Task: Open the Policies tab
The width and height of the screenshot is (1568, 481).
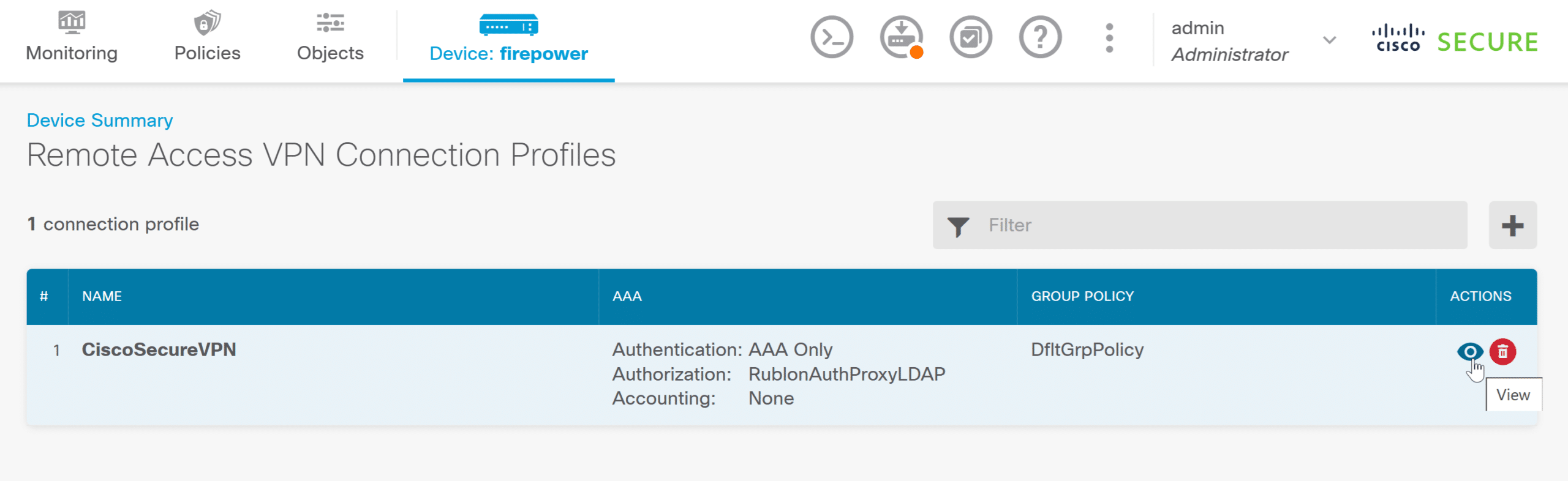Action: point(207,38)
